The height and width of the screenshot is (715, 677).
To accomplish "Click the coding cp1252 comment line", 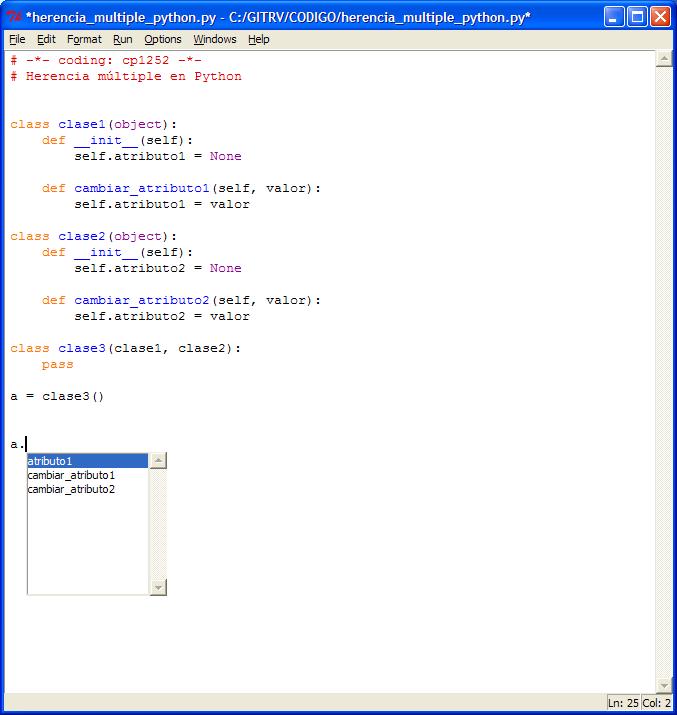I will point(106,60).
